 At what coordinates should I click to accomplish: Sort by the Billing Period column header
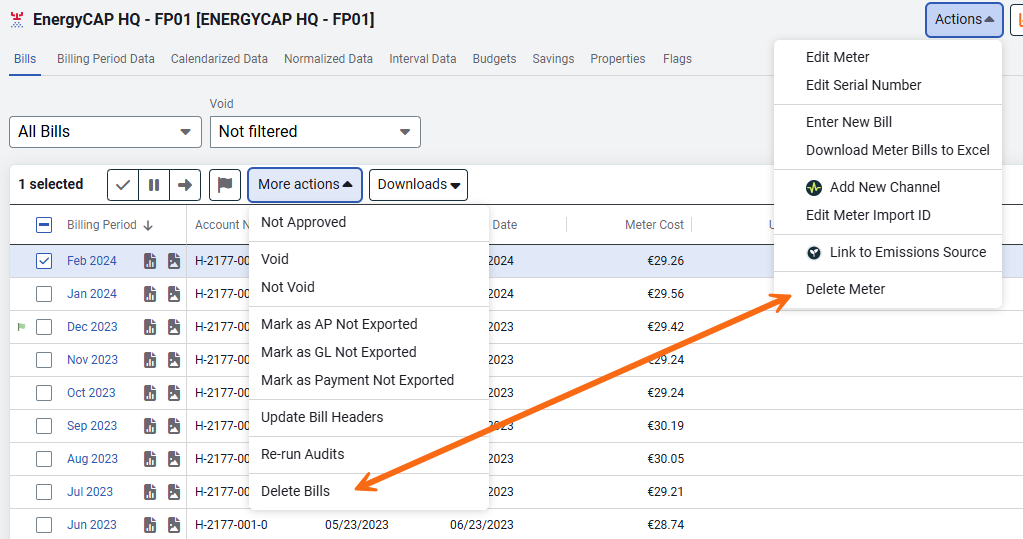coord(101,225)
